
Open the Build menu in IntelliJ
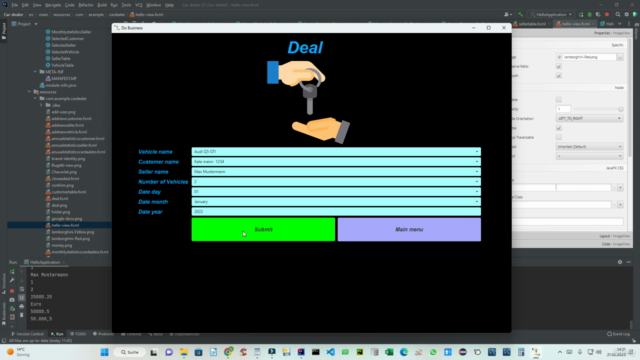[102, 5]
